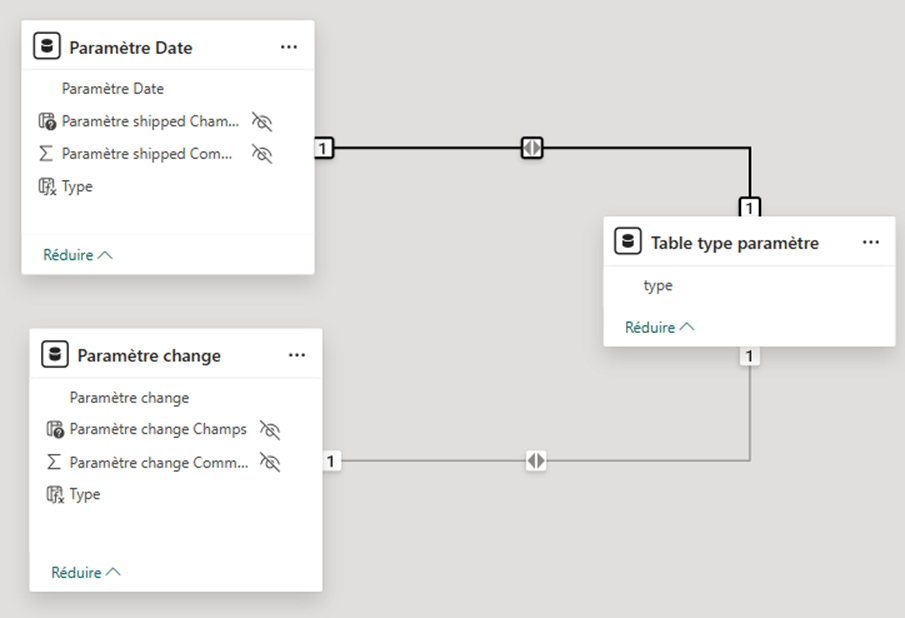
Task: Select the Type column in the Paramètre change table
Action: [x=85, y=494]
